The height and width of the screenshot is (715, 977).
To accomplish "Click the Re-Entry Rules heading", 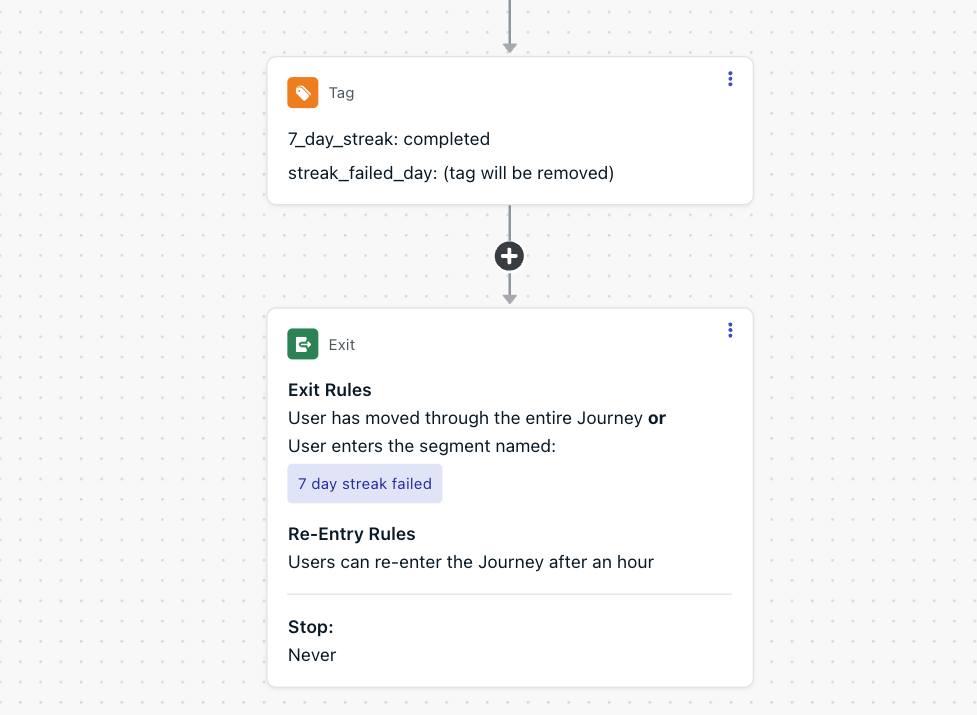I will [x=351, y=534].
